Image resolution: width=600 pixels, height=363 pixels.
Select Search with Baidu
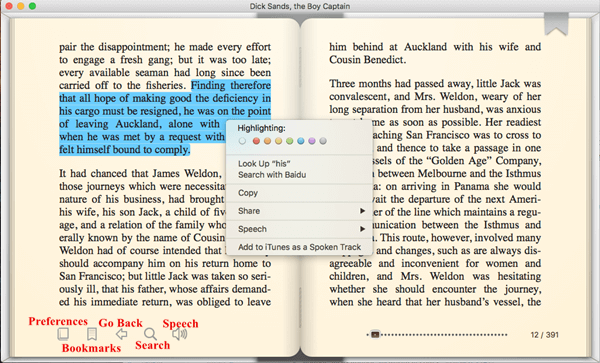(272, 175)
